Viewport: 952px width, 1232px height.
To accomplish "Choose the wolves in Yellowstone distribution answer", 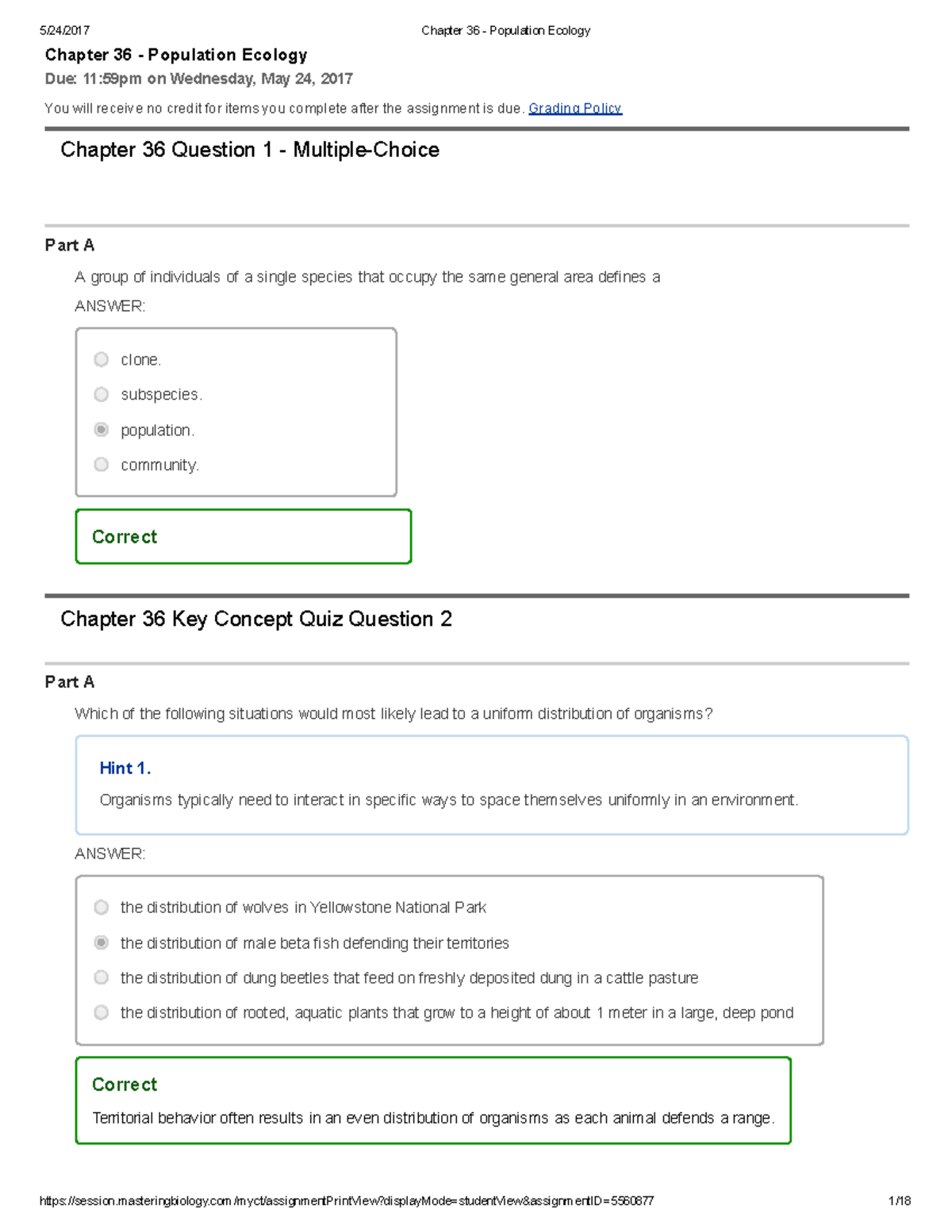I will point(101,908).
